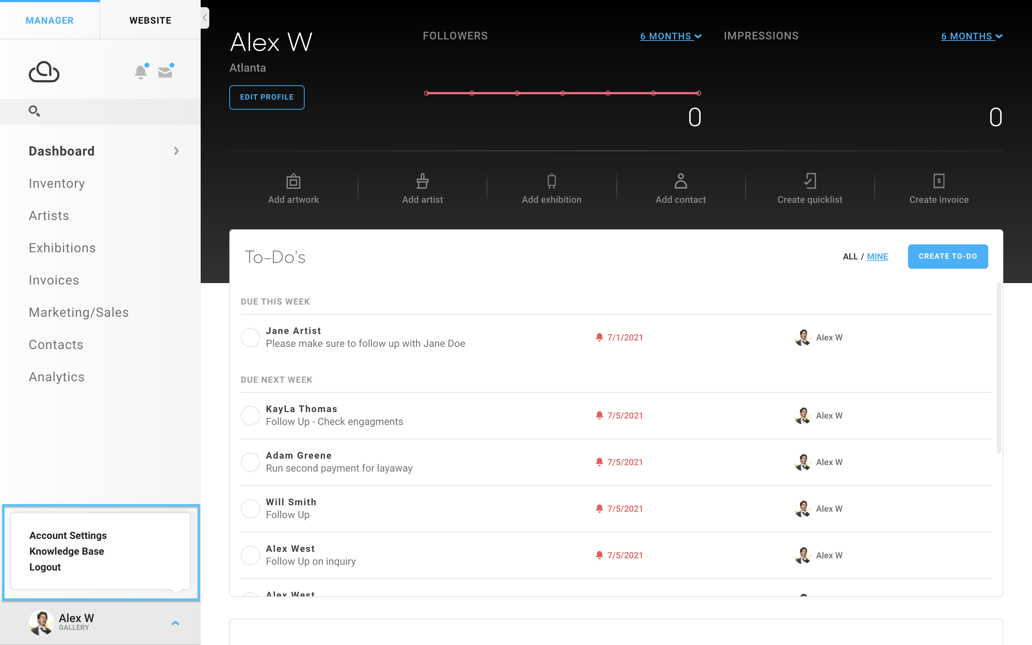The image size is (1032, 645).
Task: Click the Create To-Do button
Action: tap(947, 257)
